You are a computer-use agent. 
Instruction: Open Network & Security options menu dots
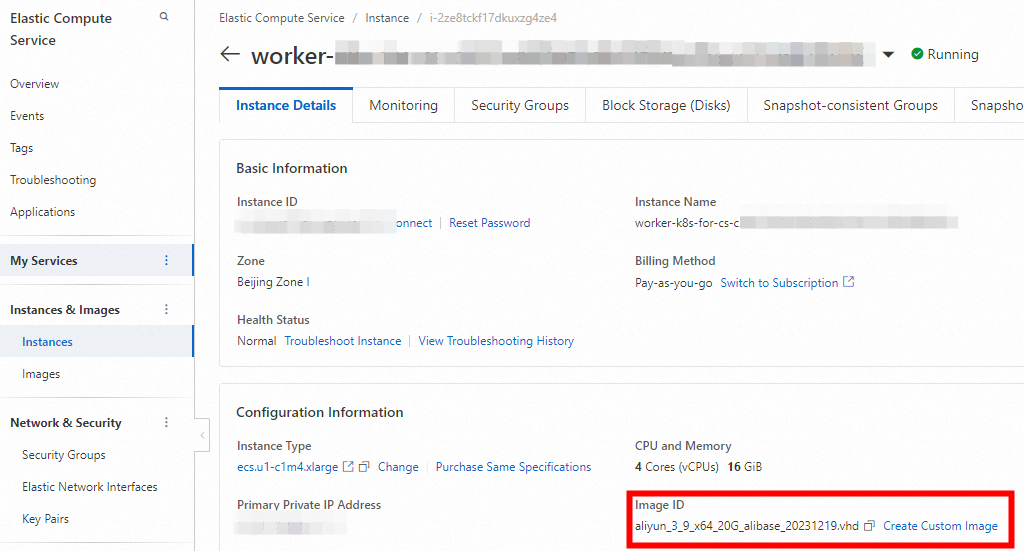(167, 422)
